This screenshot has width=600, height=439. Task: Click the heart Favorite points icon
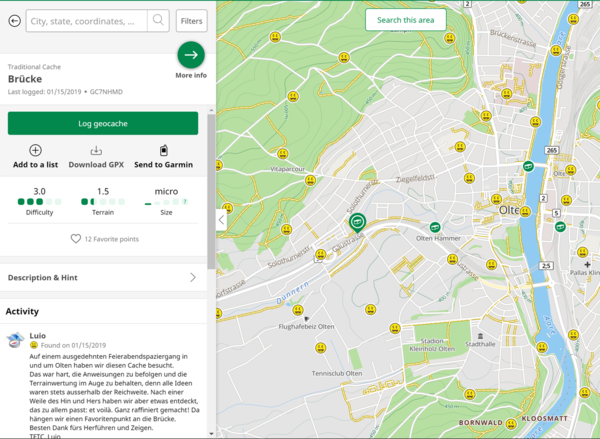[x=75, y=239]
